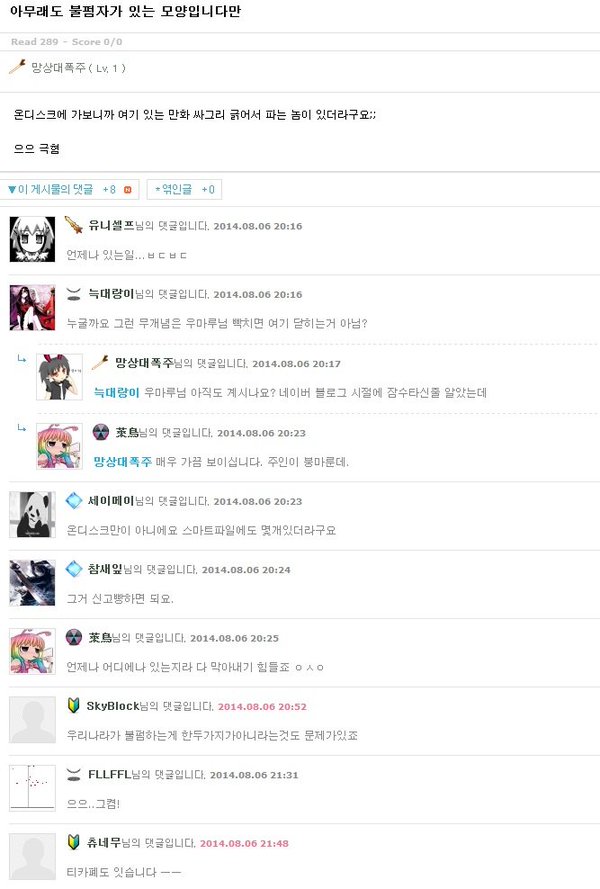Click the matchstick level icon beside the post author 망상대폭주

click(x=17, y=67)
